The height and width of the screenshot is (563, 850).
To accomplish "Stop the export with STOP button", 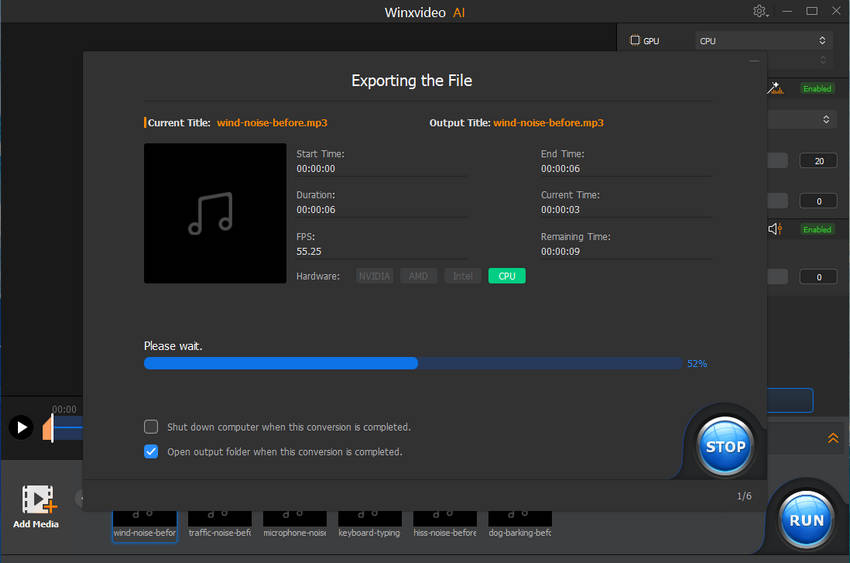I will [725, 446].
